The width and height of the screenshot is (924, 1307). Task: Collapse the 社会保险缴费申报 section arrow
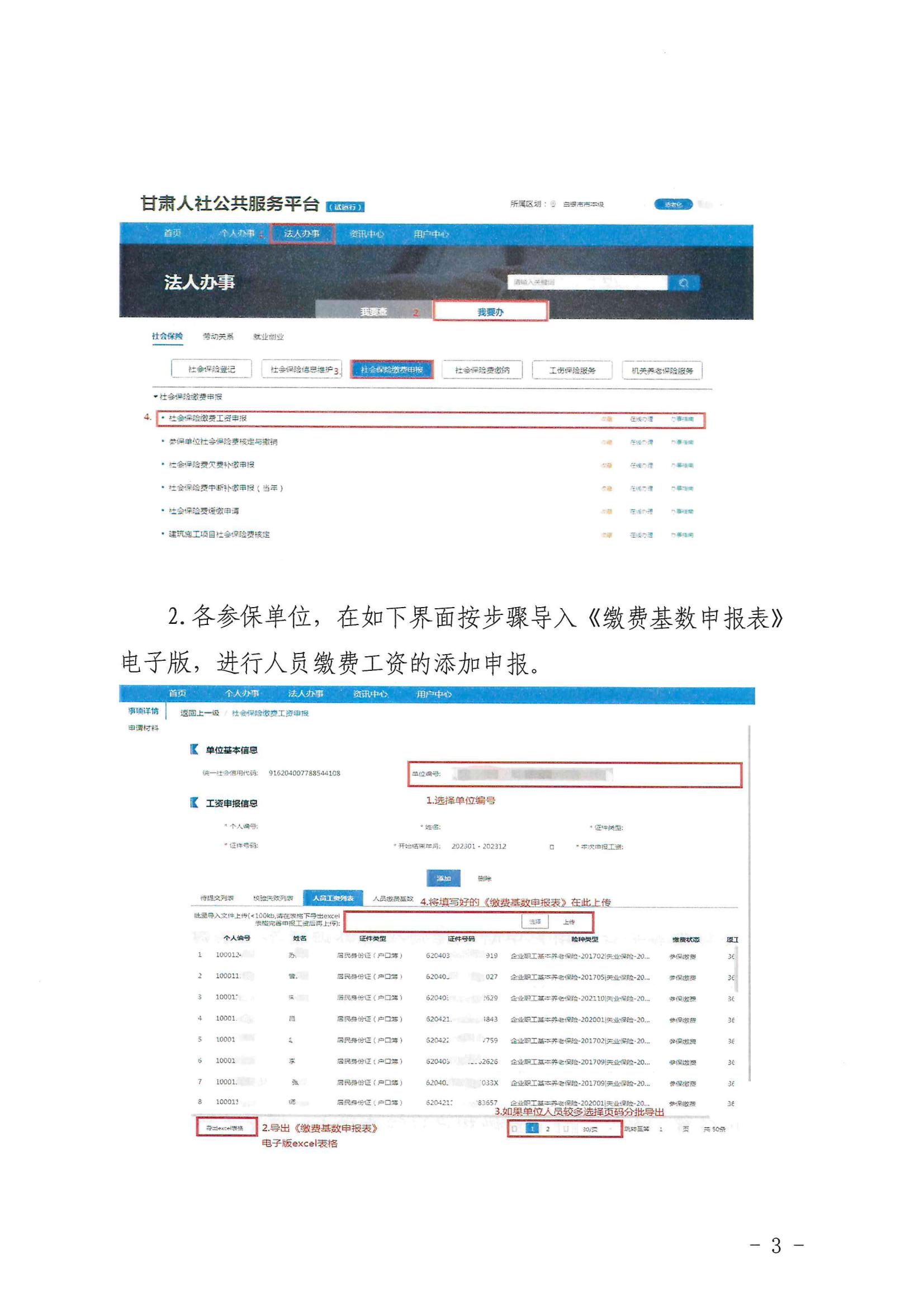pos(155,396)
